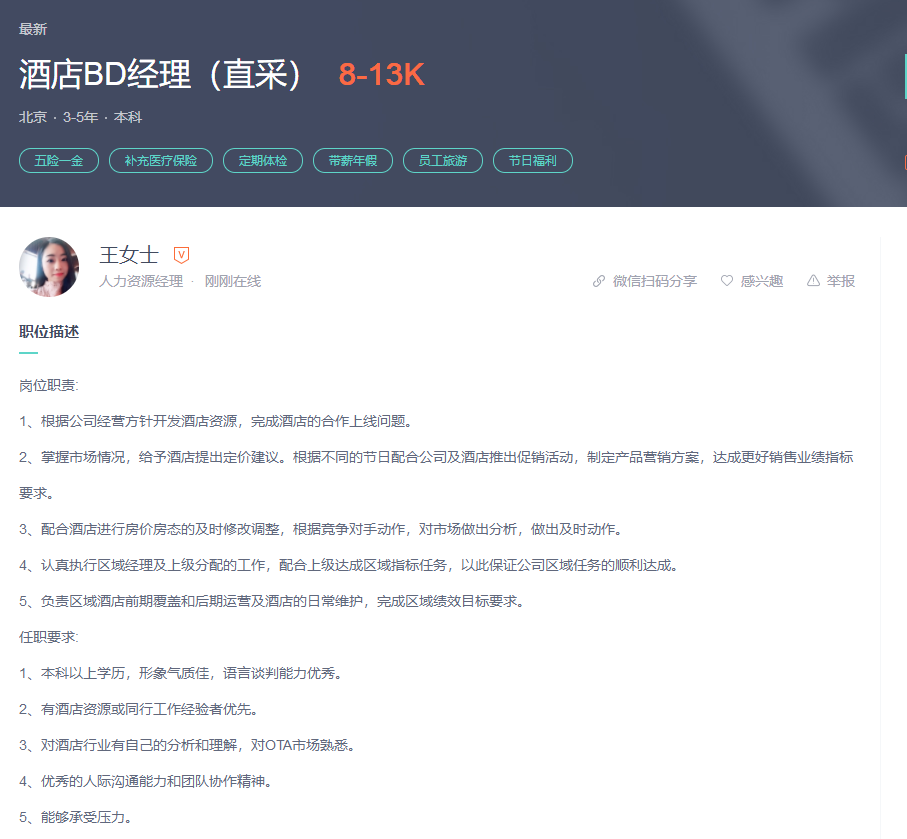This screenshot has width=907, height=839.
Task: Click the 定期体检 benefit tag
Action: (263, 160)
